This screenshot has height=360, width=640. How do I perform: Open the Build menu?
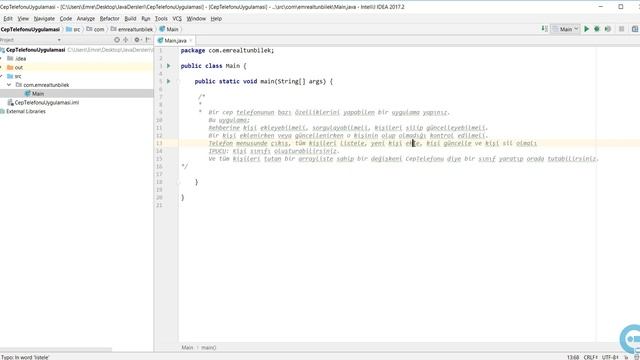130,19
